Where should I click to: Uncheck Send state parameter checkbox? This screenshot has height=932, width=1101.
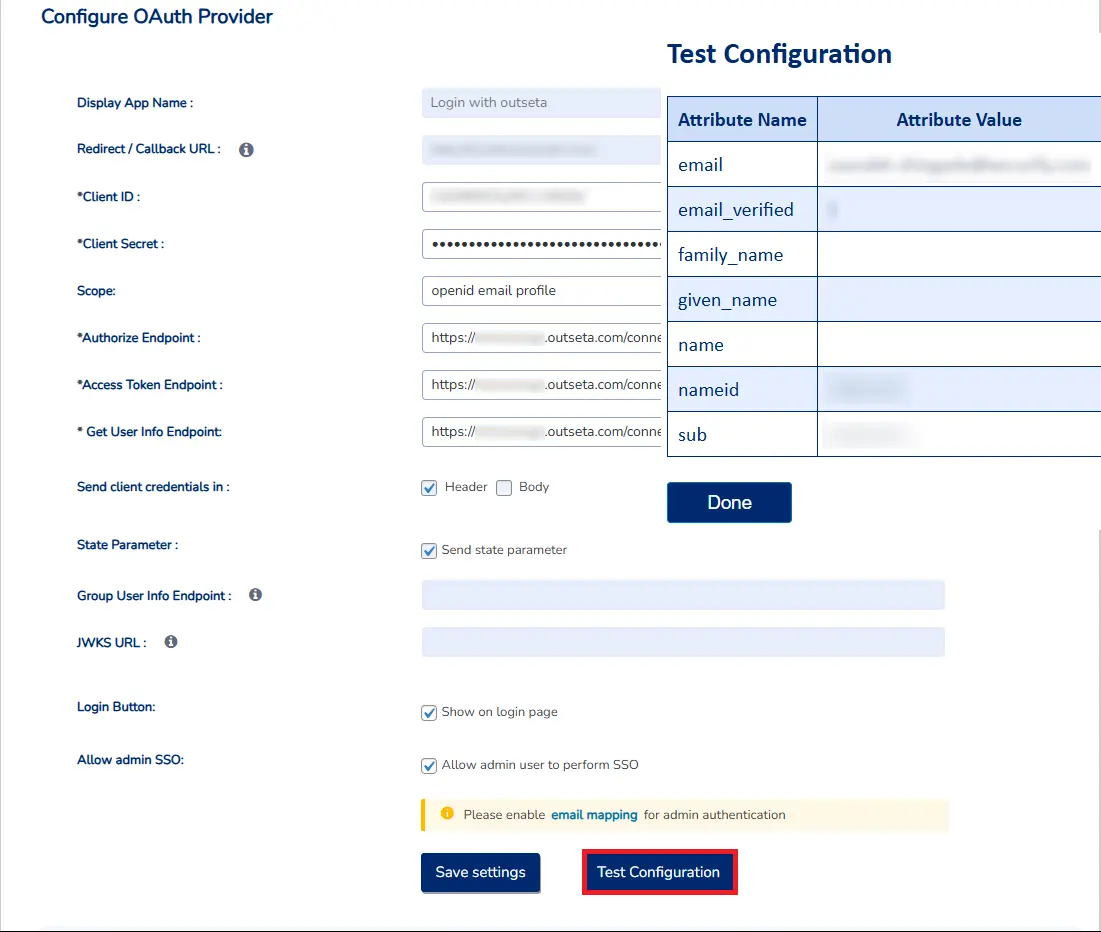(430, 551)
